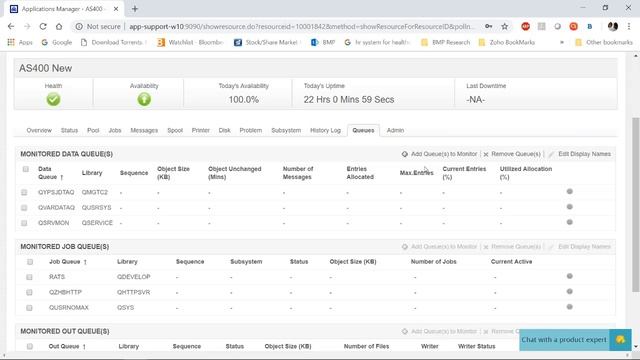Open a new browser tab with plus
This screenshot has width=640, height=360.
click(135, 9)
